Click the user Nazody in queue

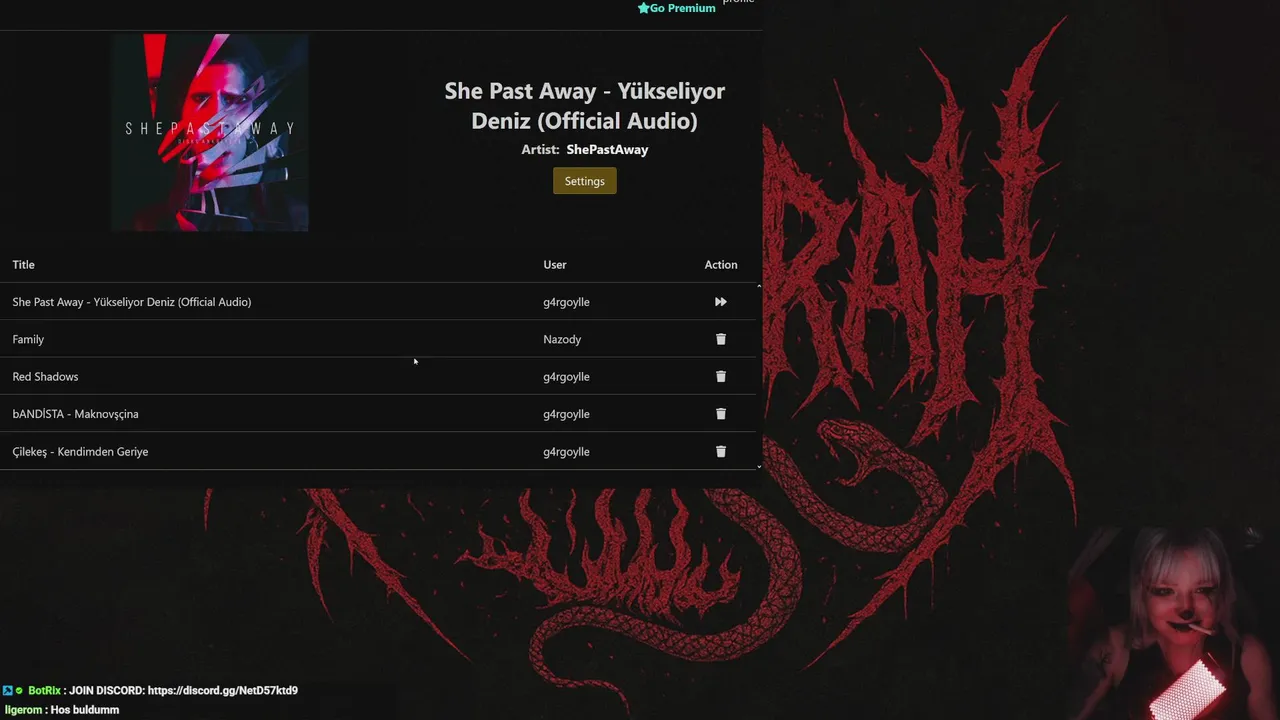pos(562,340)
